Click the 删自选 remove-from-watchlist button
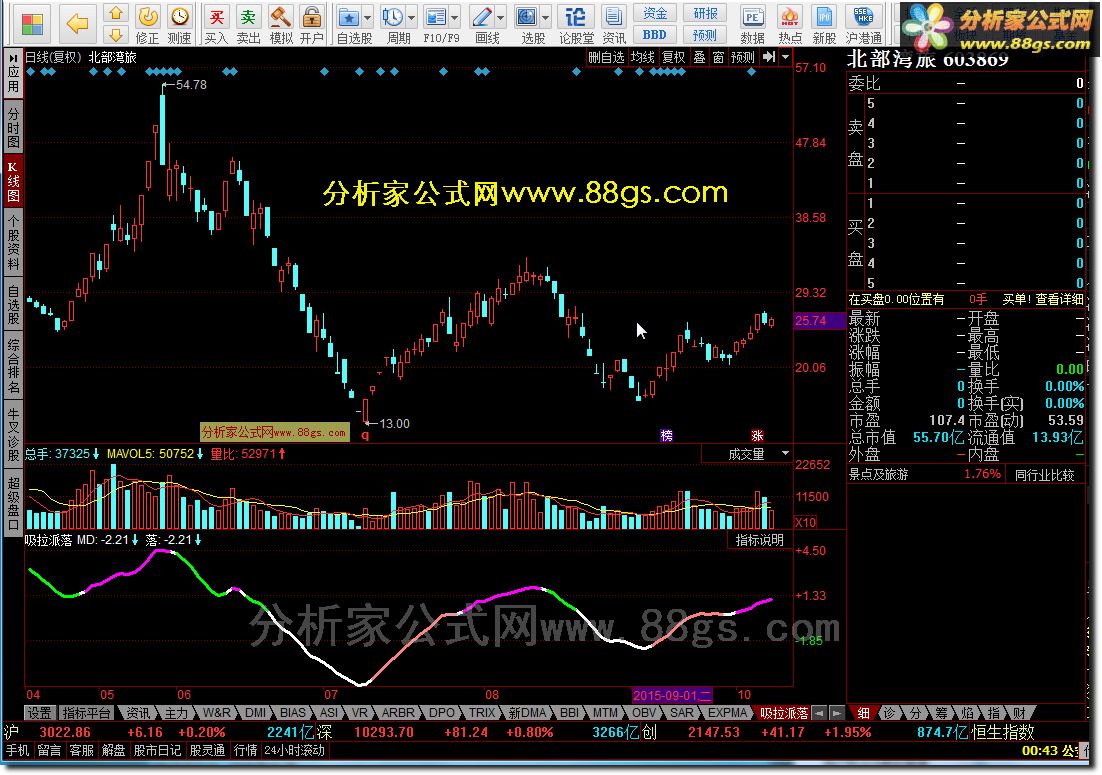 coord(606,57)
